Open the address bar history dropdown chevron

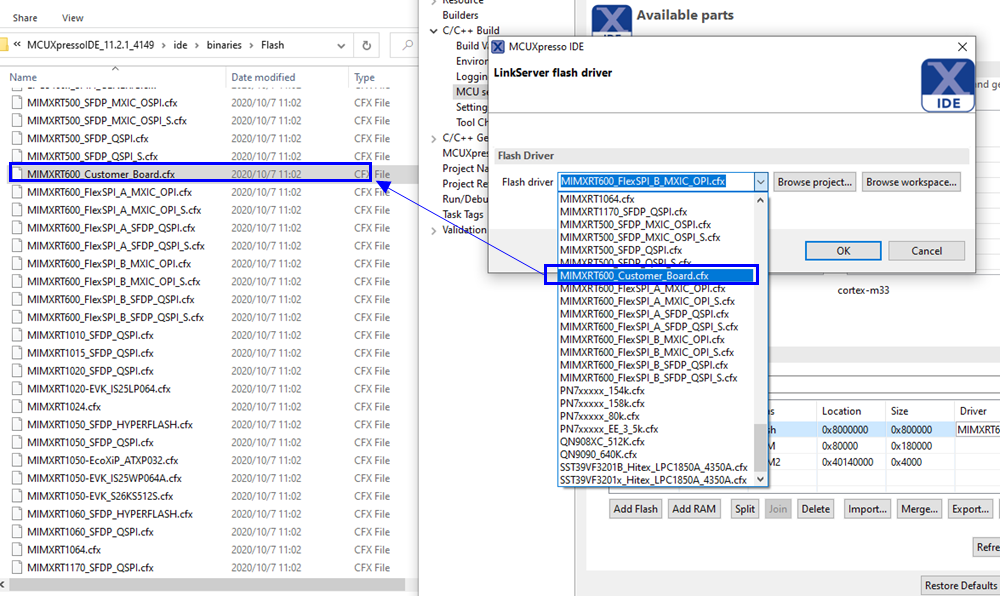(341, 45)
